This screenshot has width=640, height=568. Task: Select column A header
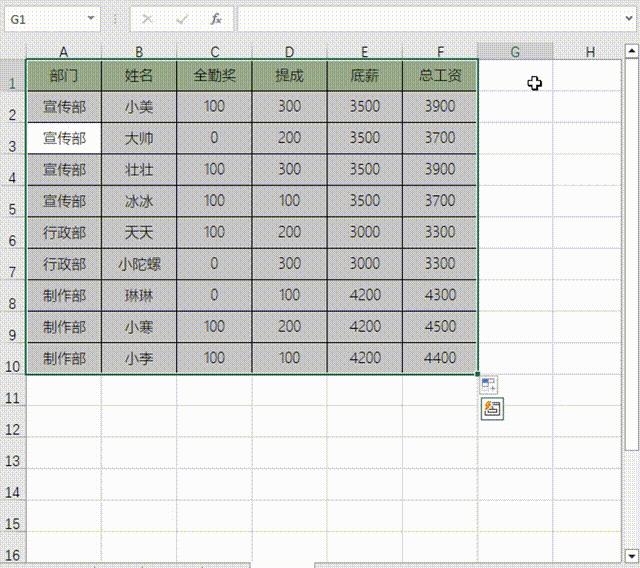coord(64,52)
